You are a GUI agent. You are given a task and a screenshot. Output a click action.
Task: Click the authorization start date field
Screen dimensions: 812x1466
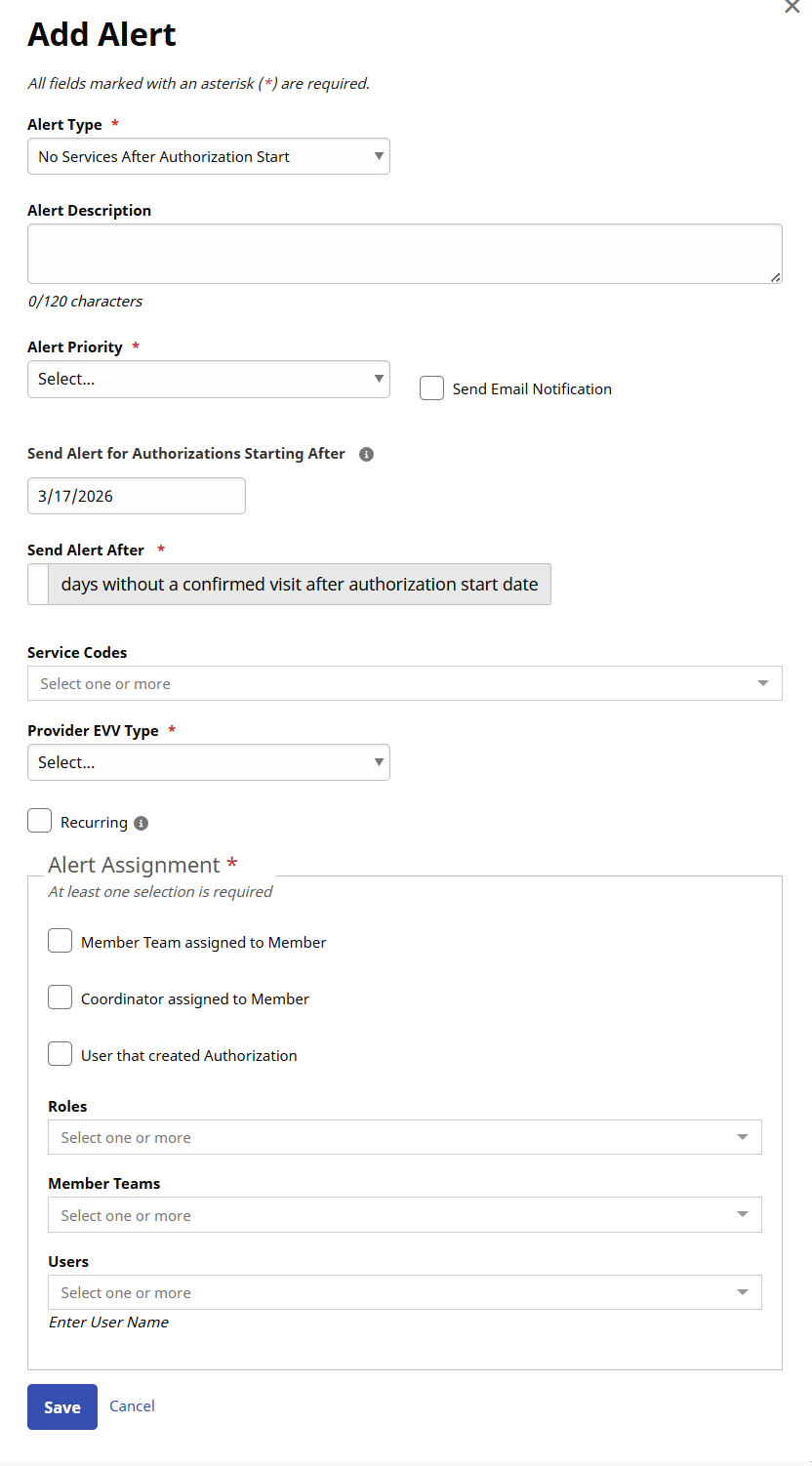(x=136, y=496)
